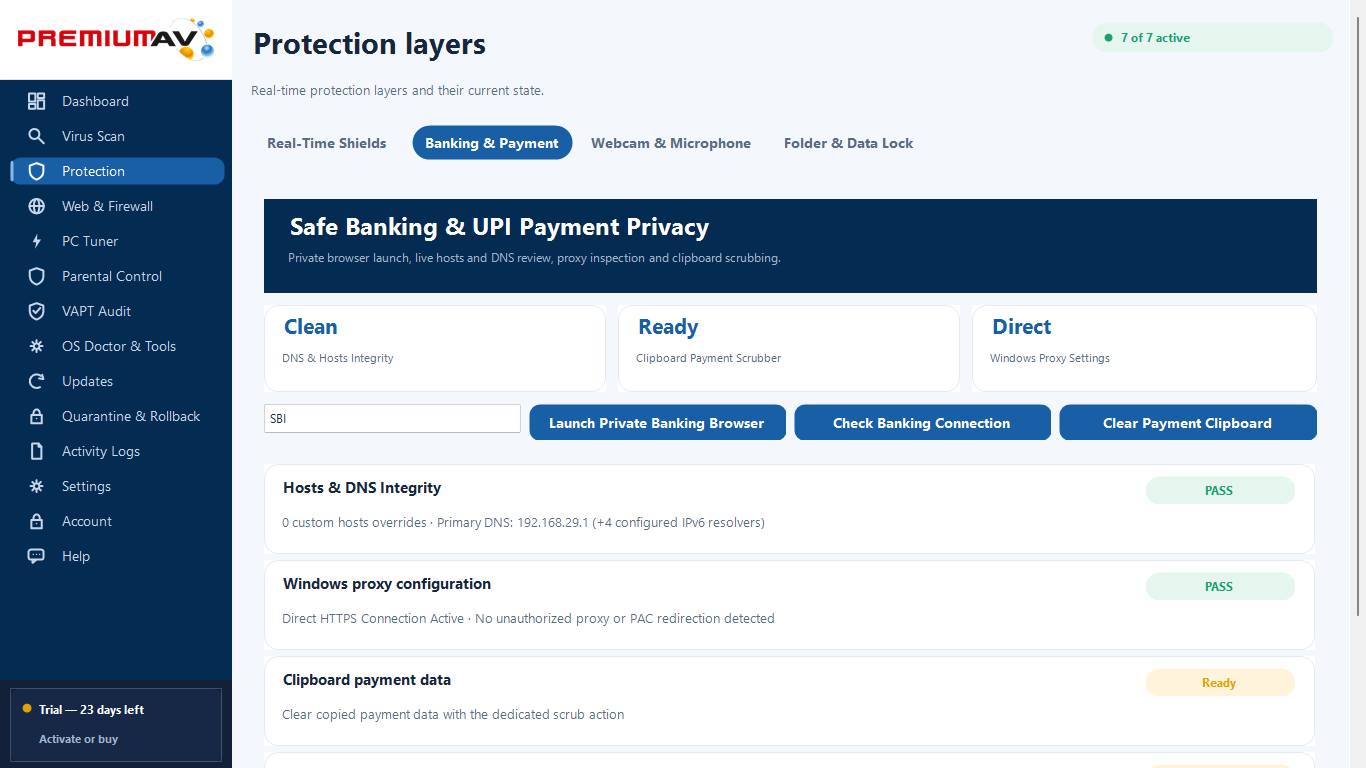
Task: Open Activity Logs page
Action: 117,451
